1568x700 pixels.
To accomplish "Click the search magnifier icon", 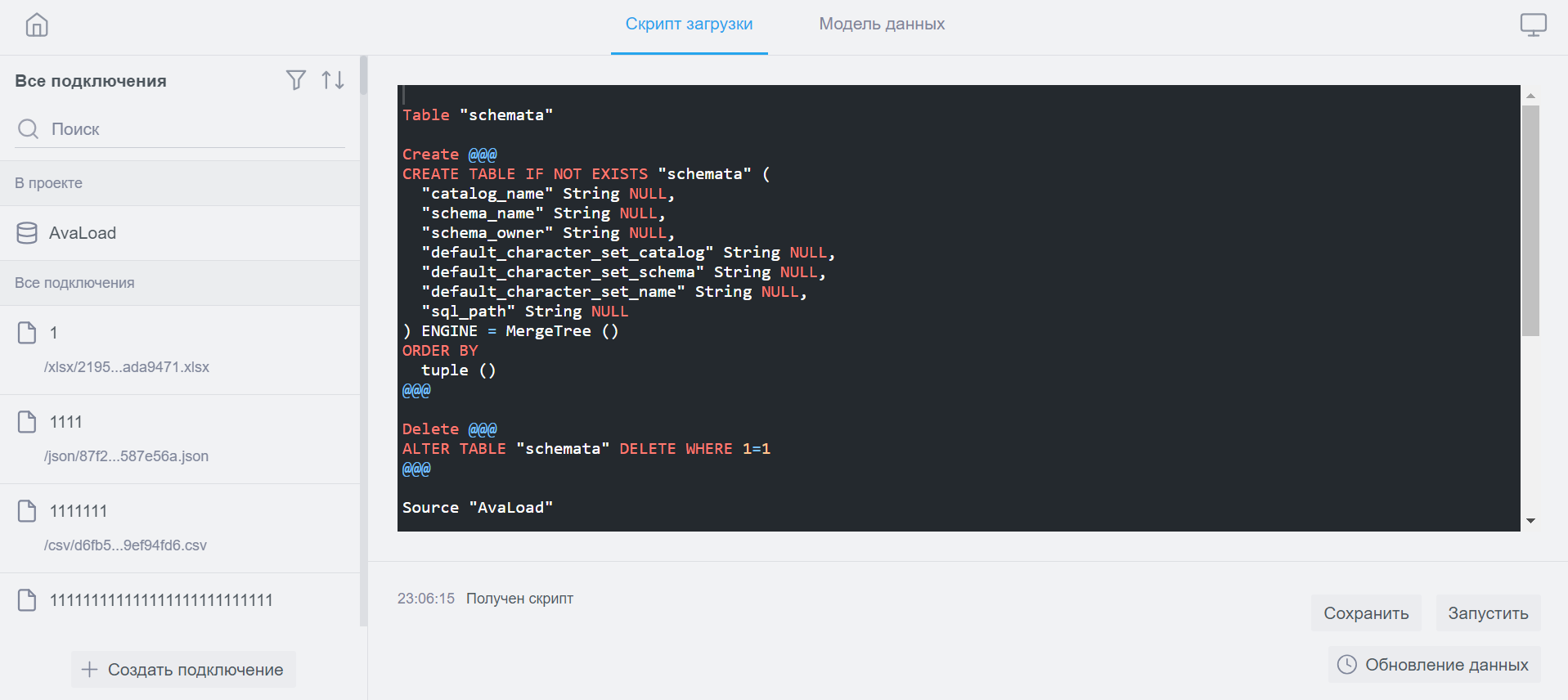I will click(x=29, y=129).
